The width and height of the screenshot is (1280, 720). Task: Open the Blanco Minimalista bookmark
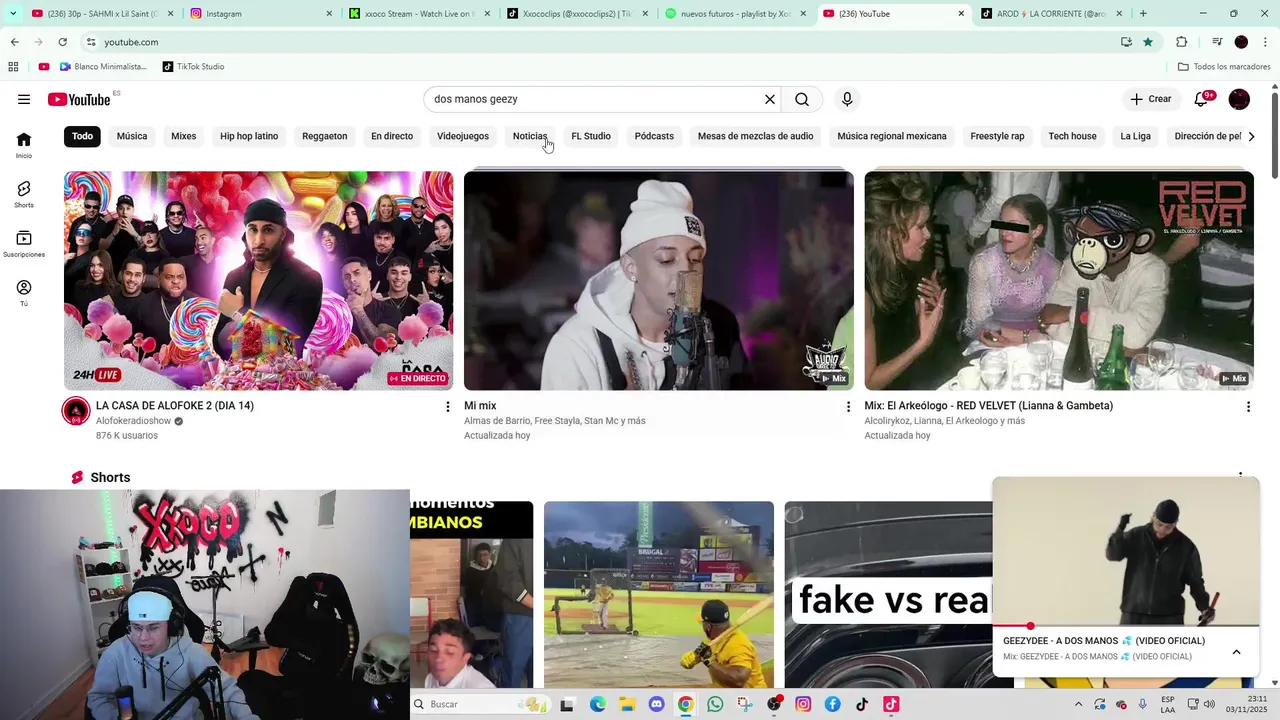(103, 67)
